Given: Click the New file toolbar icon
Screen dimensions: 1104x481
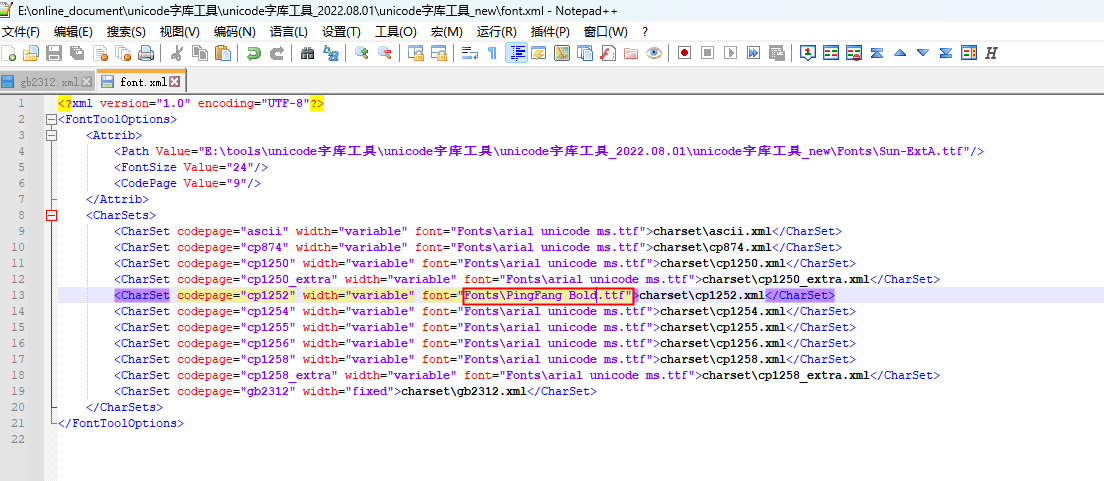Looking at the screenshot, I should [x=9, y=53].
